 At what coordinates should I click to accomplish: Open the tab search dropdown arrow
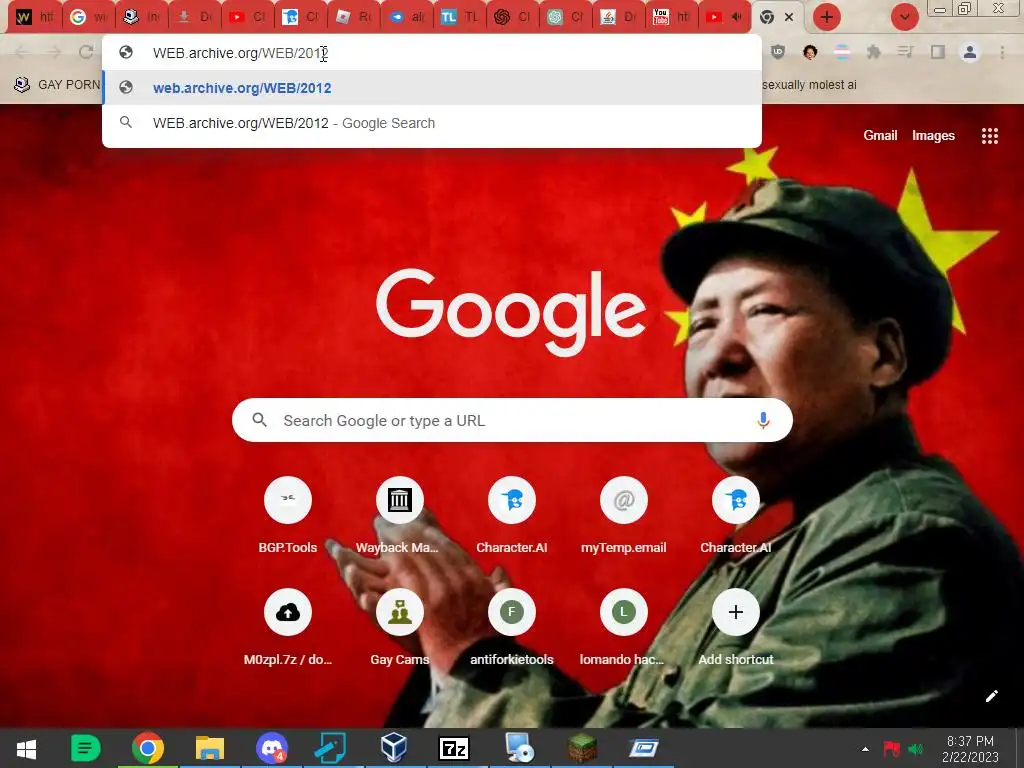904,17
